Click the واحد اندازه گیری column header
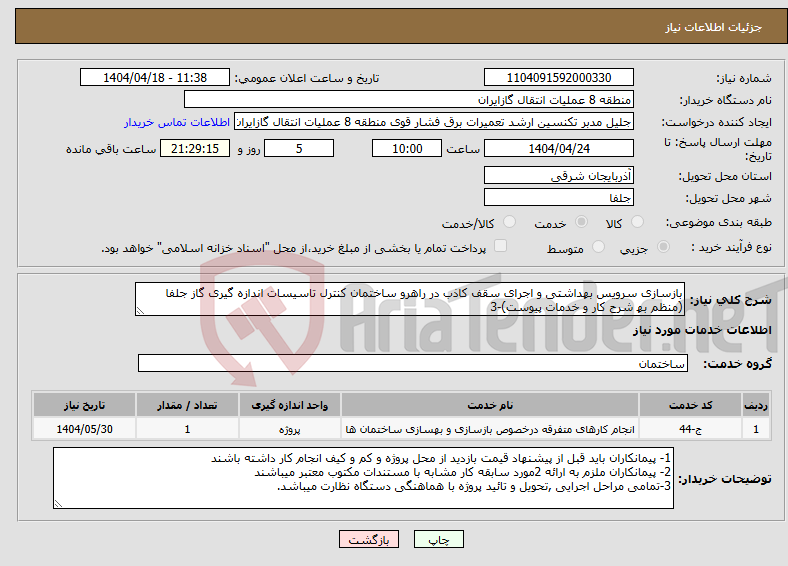Screen dimensions: 788x566 pyautogui.click(x=289, y=405)
